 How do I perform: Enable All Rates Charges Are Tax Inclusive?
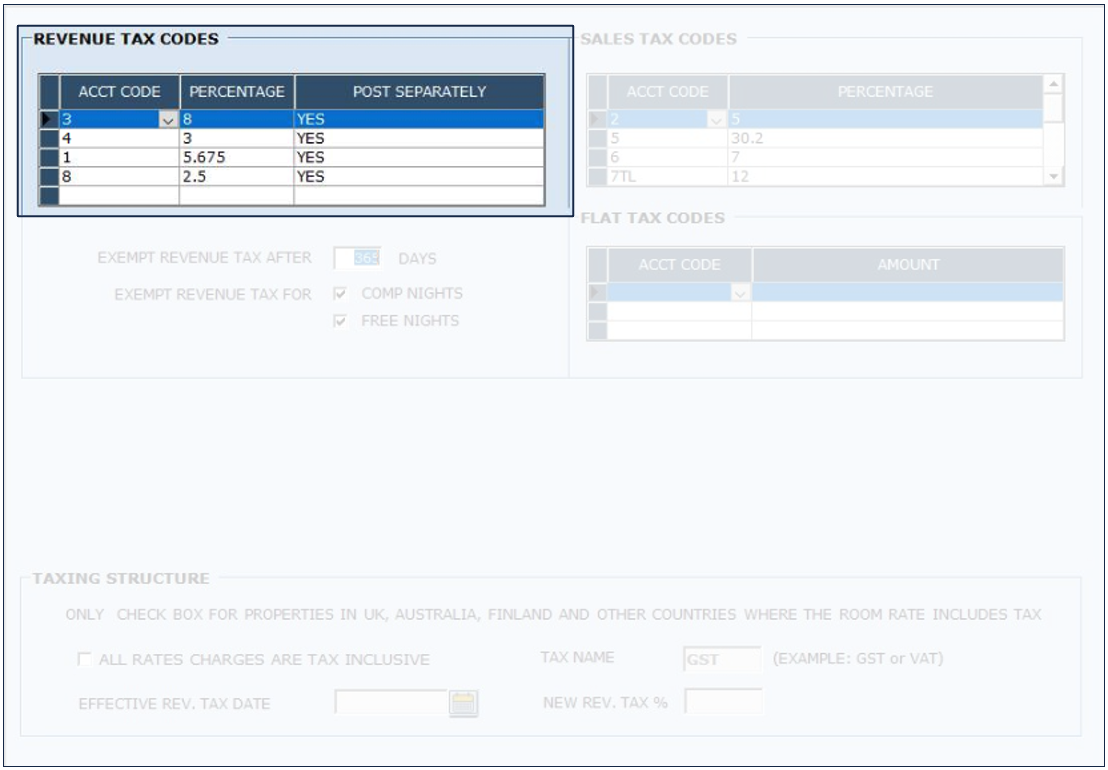tap(84, 660)
